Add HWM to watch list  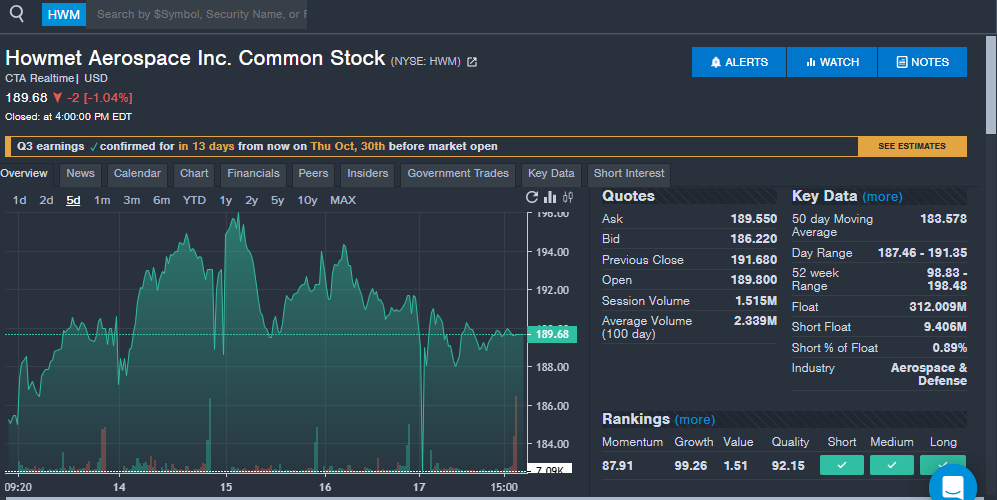click(x=832, y=62)
